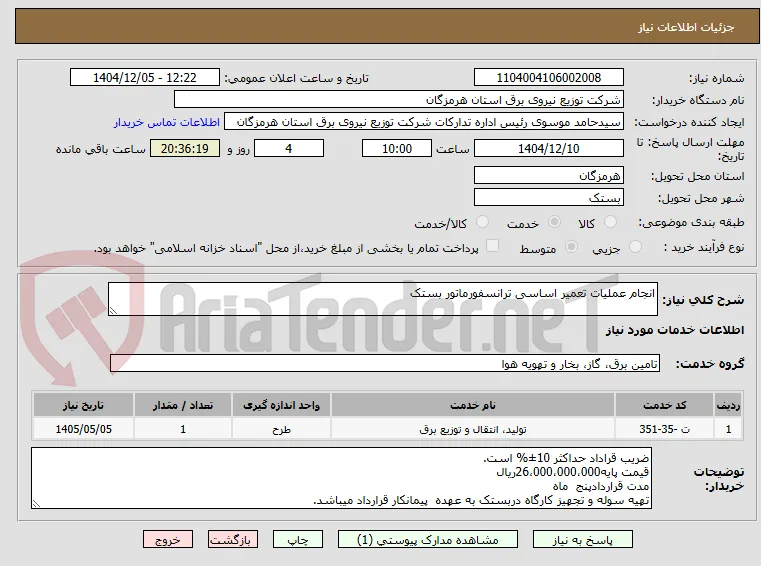This screenshot has height=566, width=761.
Task: Select the کالا/خدمت radio button
Action: pyautogui.click(x=482, y=222)
